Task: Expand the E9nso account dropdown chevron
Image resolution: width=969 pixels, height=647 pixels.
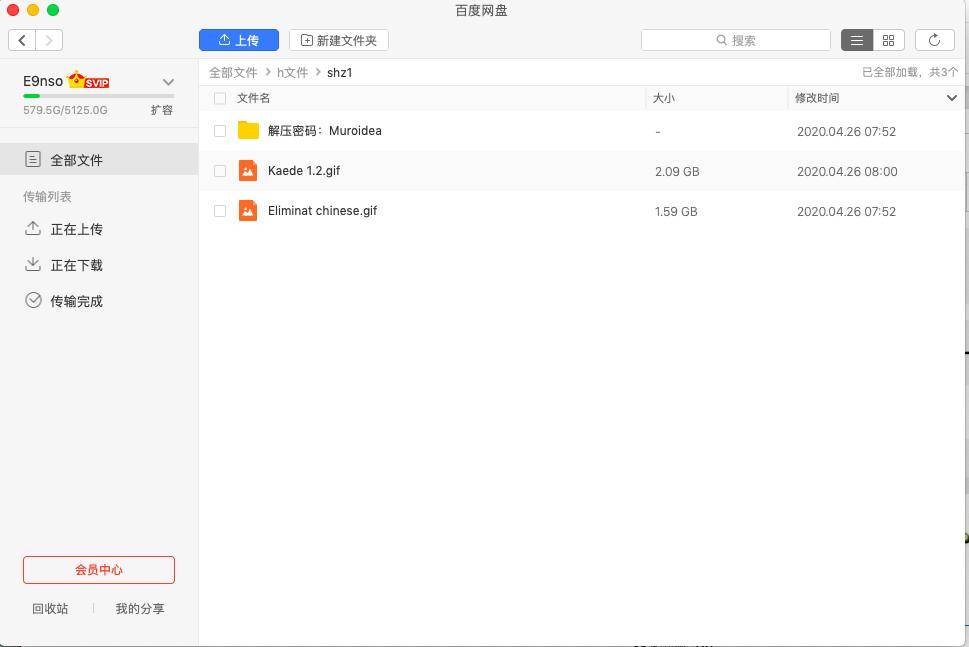Action: (168, 82)
